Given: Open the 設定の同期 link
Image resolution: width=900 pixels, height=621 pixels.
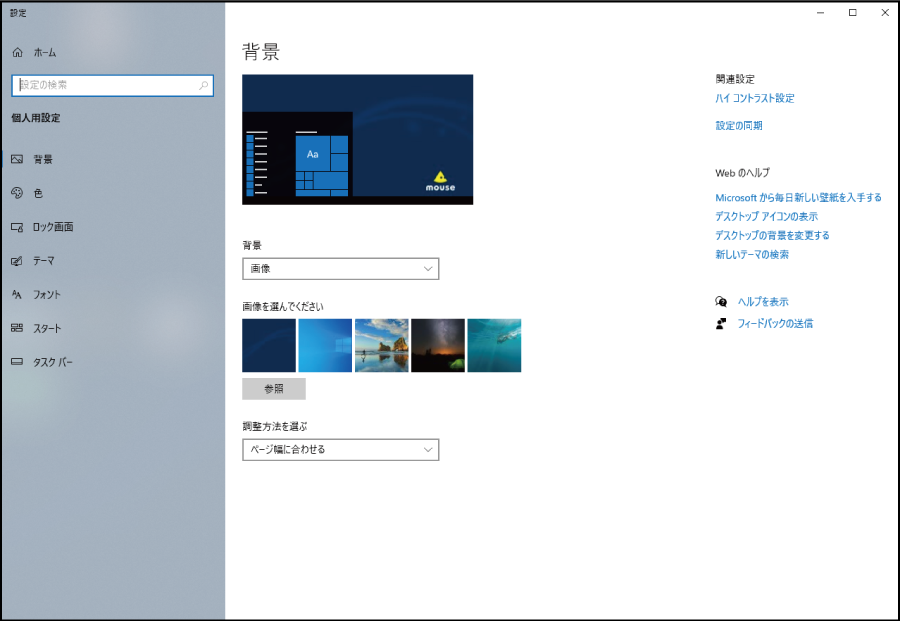Looking at the screenshot, I should click(x=739, y=126).
